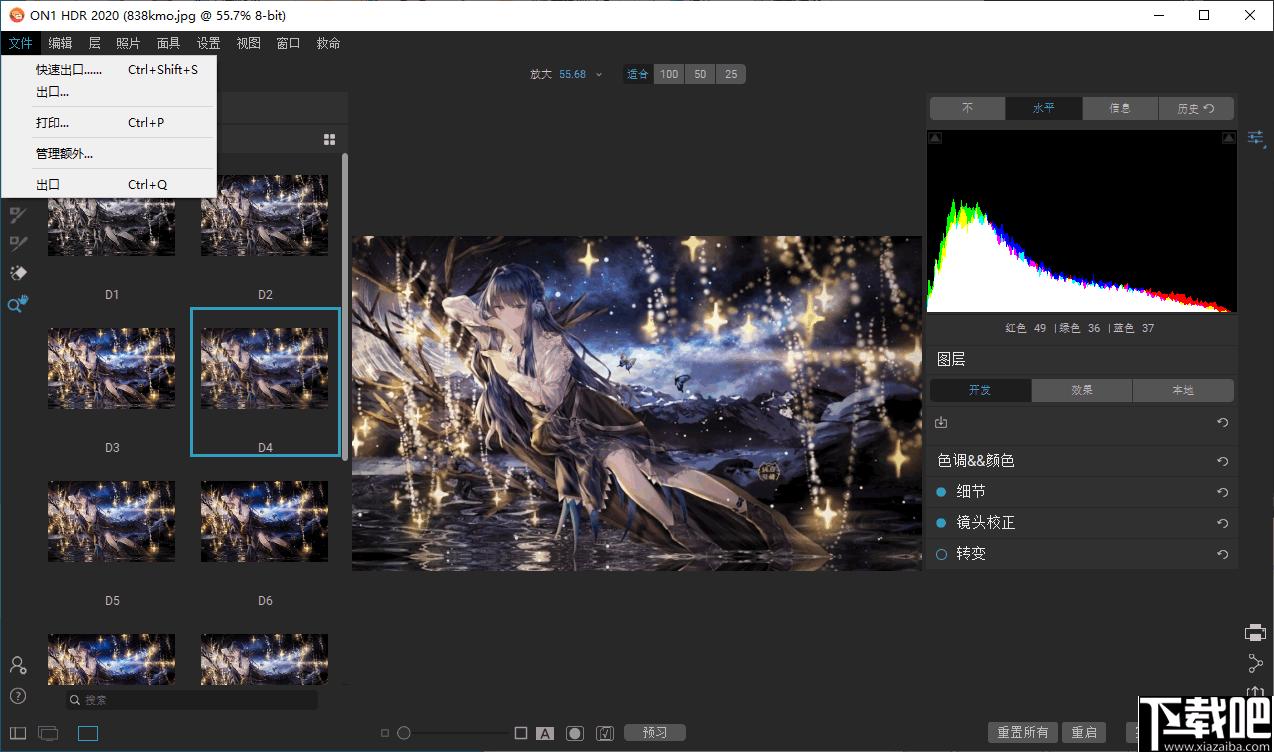Set zoom to 50

click(x=700, y=74)
